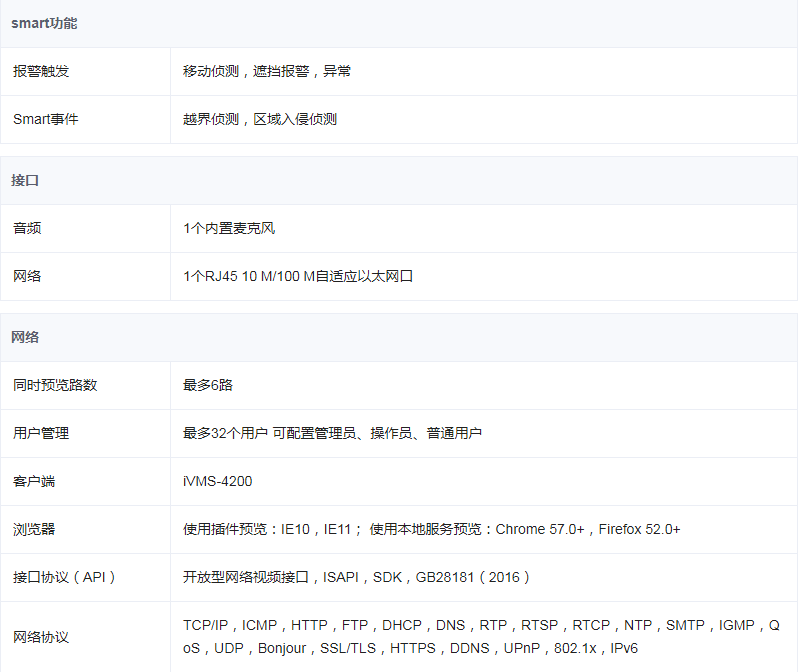Click the 移动侦测，遮挡报警，异常 value text

coord(267,71)
